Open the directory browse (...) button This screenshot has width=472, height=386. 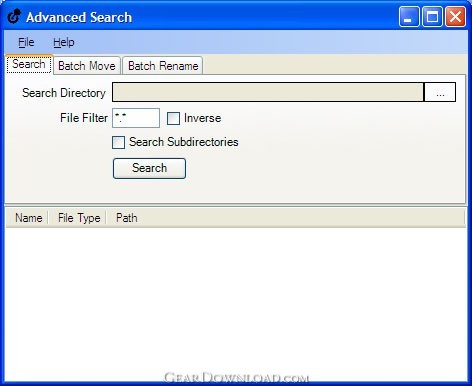click(x=440, y=92)
